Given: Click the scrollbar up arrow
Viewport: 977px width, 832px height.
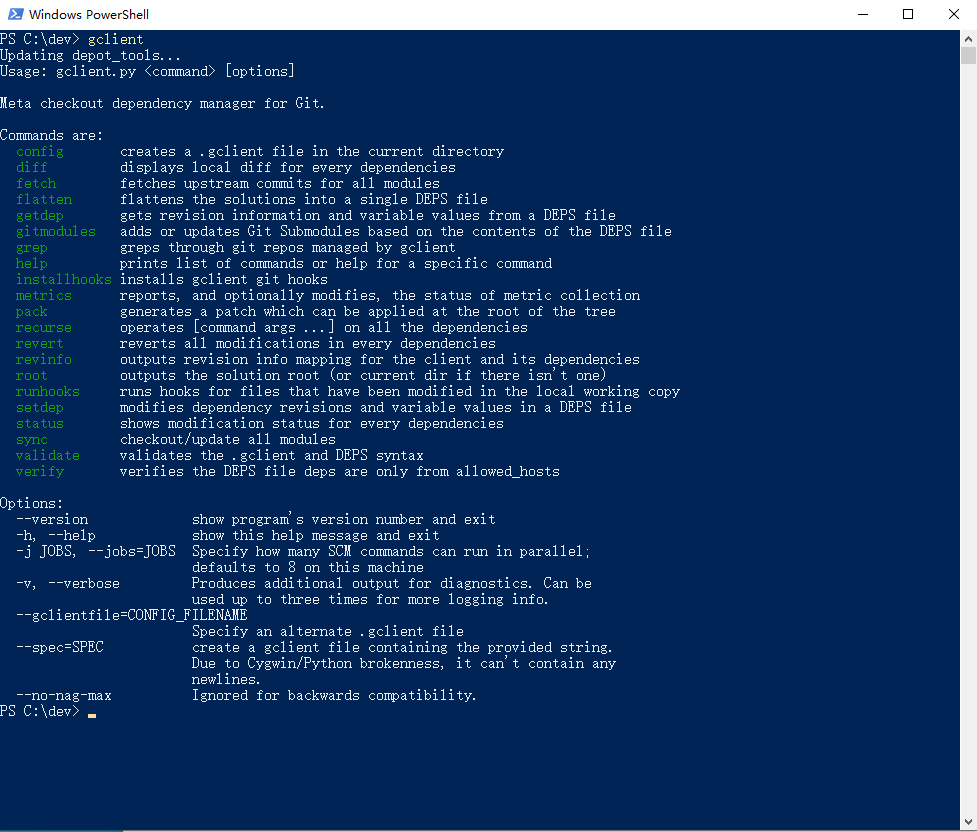Looking at the screenshot, I should [968, 38].
